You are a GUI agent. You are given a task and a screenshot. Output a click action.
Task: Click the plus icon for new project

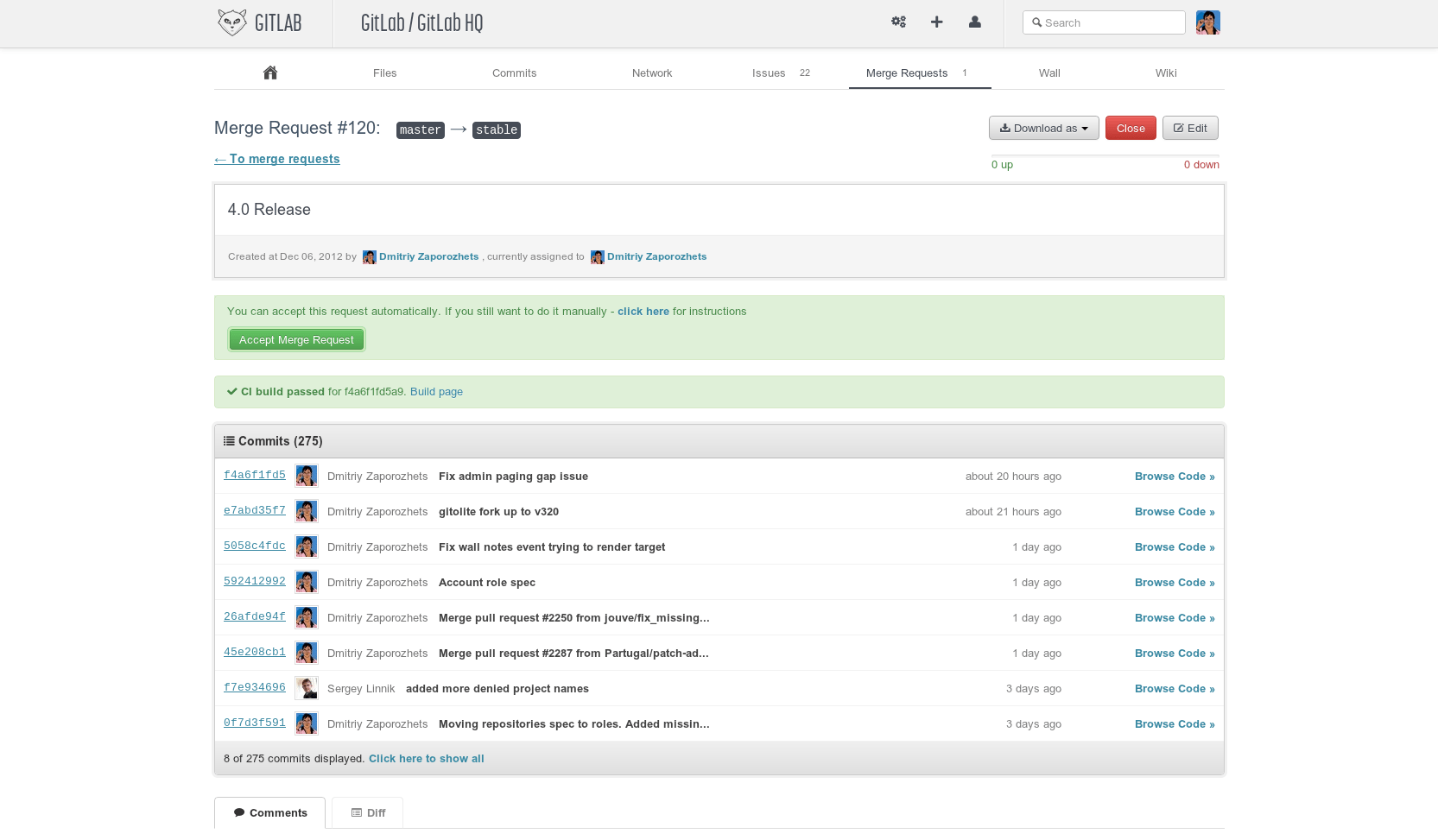click(x=936, y=22)
